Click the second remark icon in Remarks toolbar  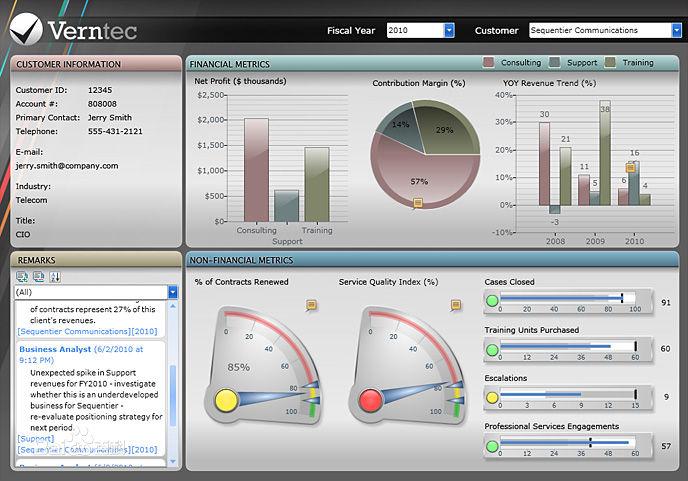(x=38, y=277)
